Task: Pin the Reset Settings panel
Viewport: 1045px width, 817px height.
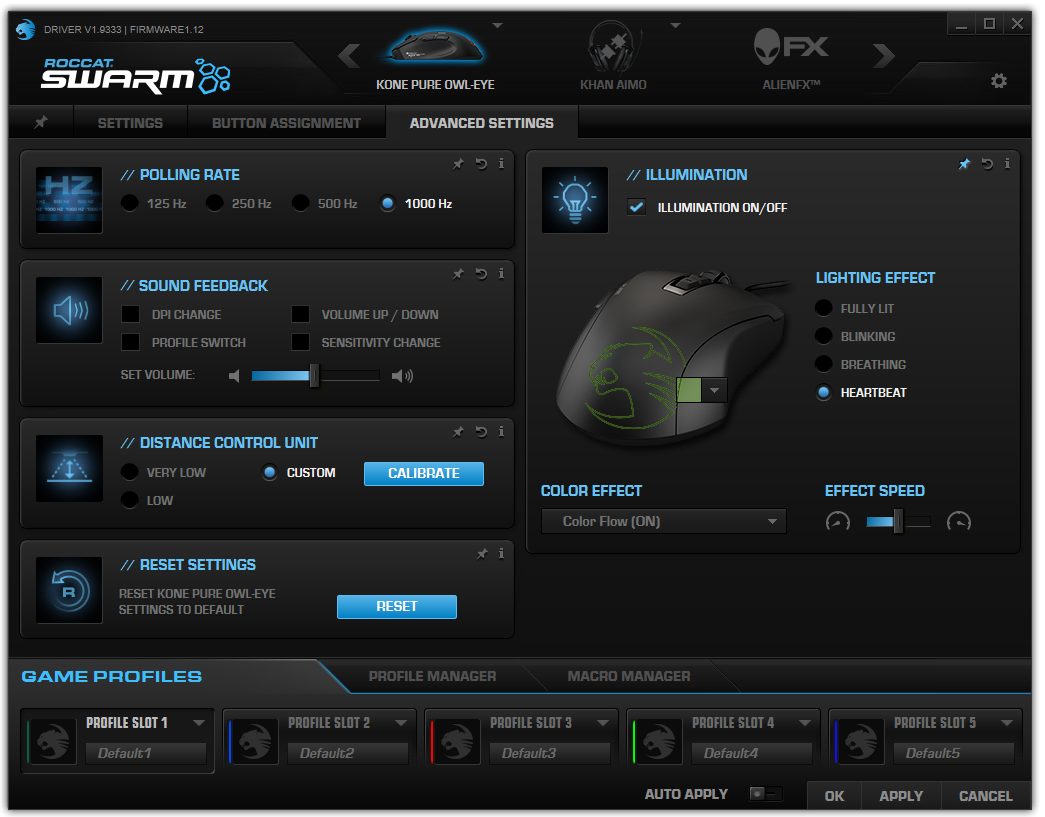Action: [482, 554]
